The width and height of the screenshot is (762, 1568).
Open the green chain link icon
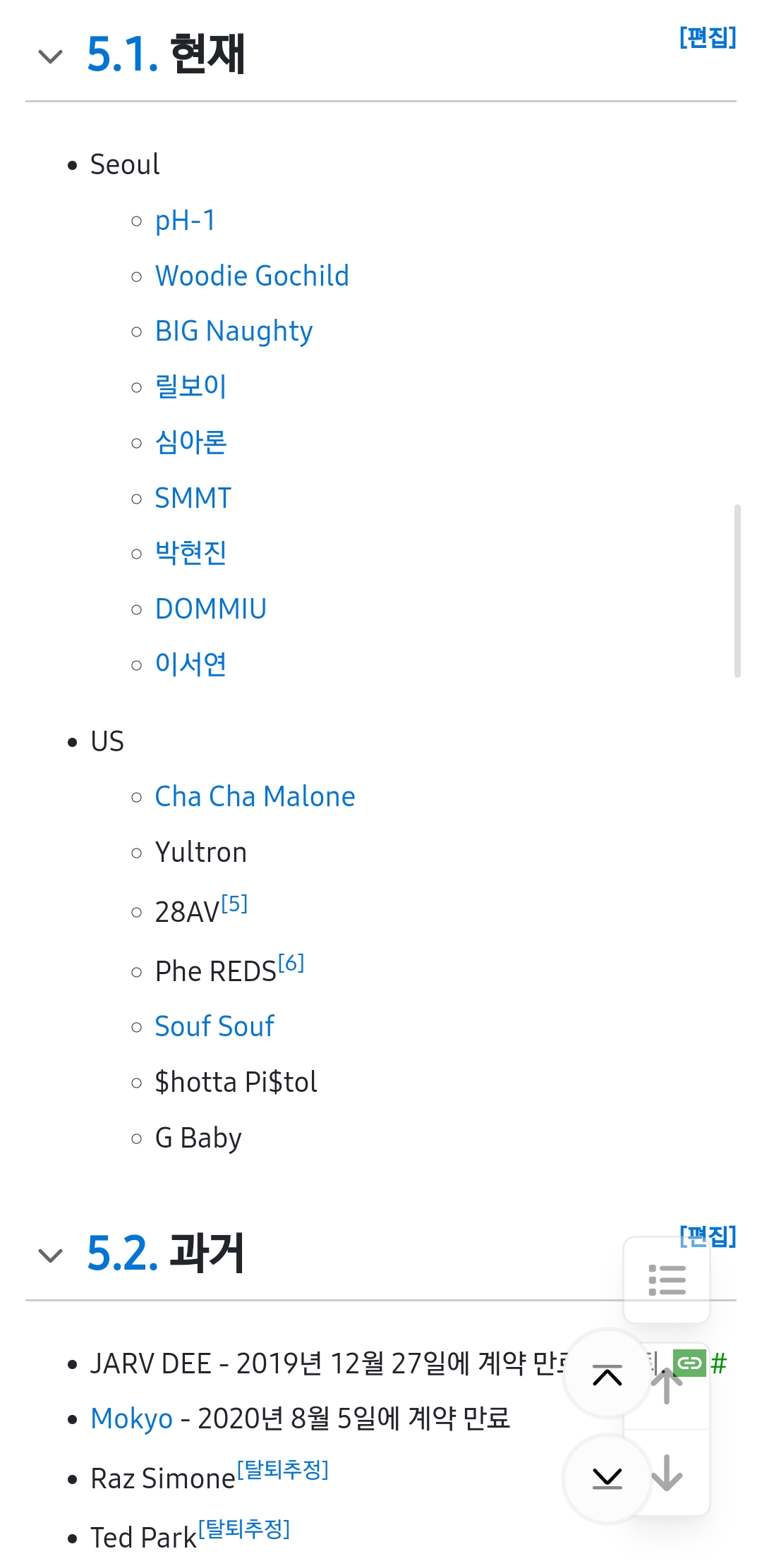click(689, 1363)
